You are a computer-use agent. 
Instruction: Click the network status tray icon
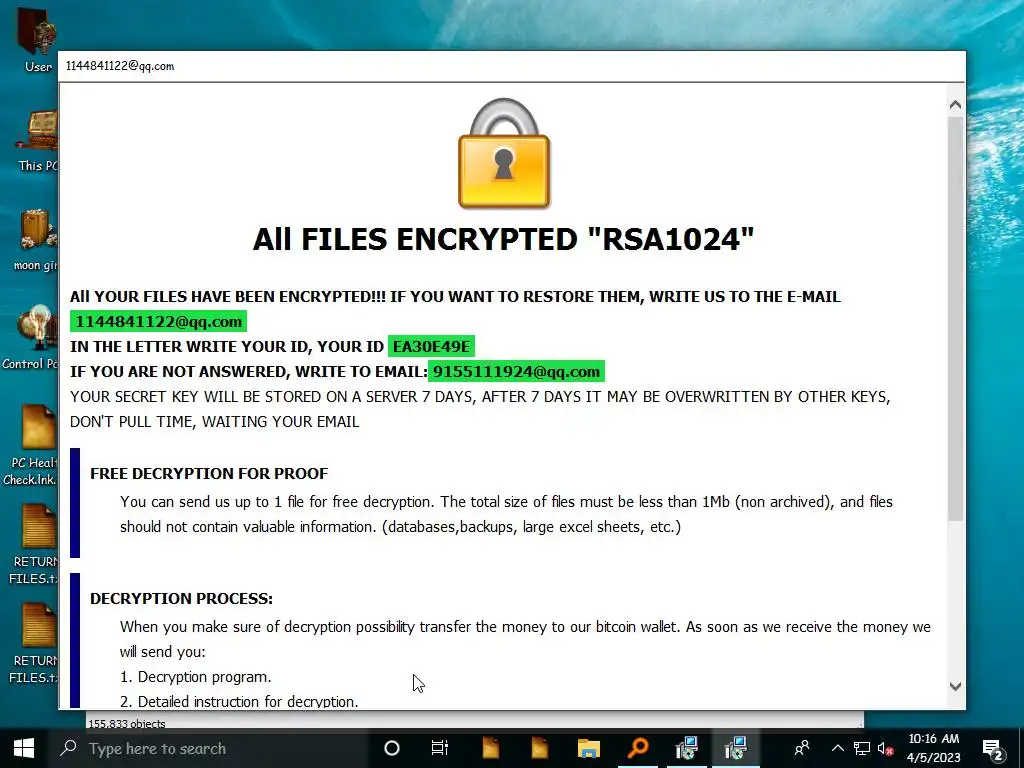pos(862,749)
